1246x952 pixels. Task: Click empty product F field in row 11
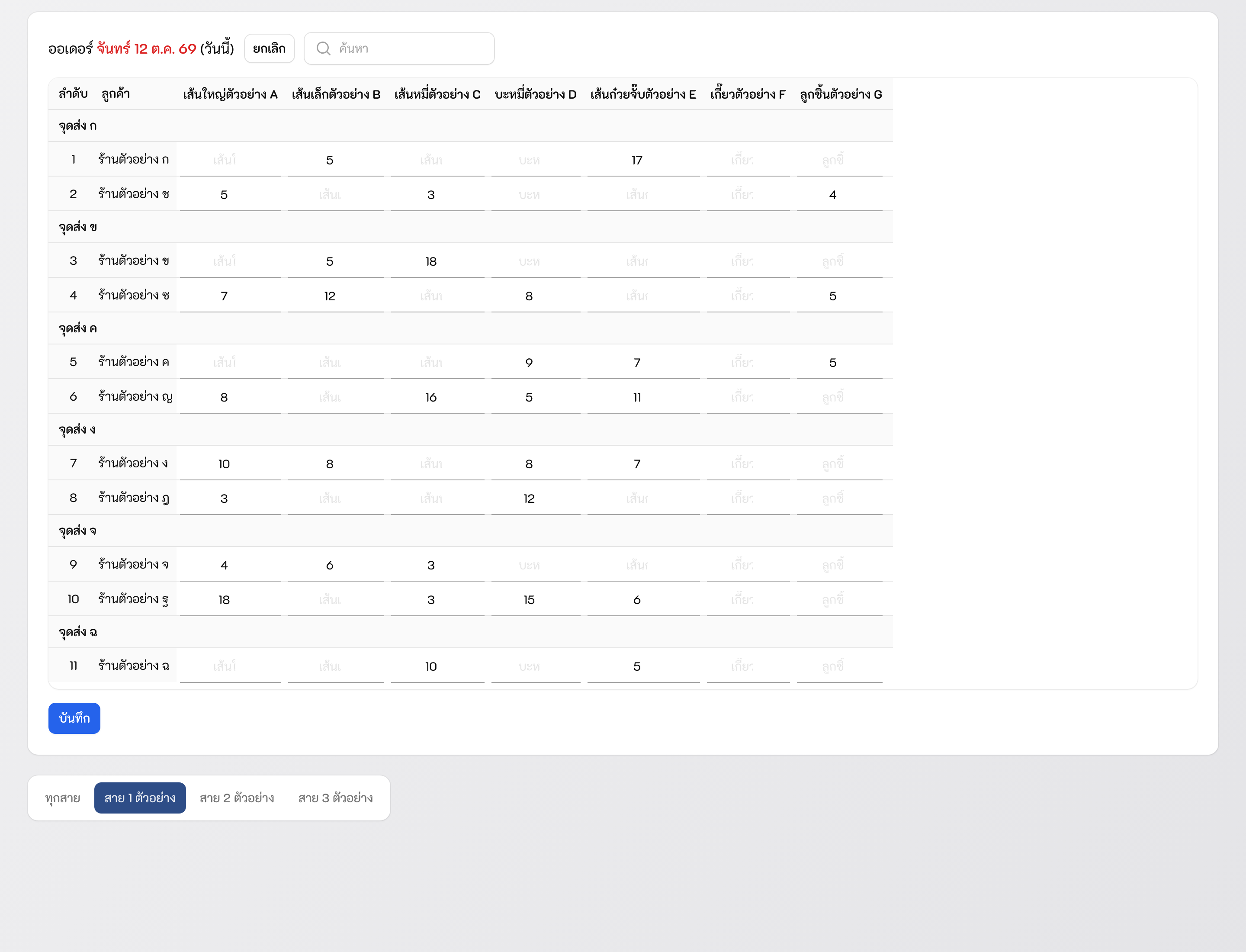(x=748, y=666)
